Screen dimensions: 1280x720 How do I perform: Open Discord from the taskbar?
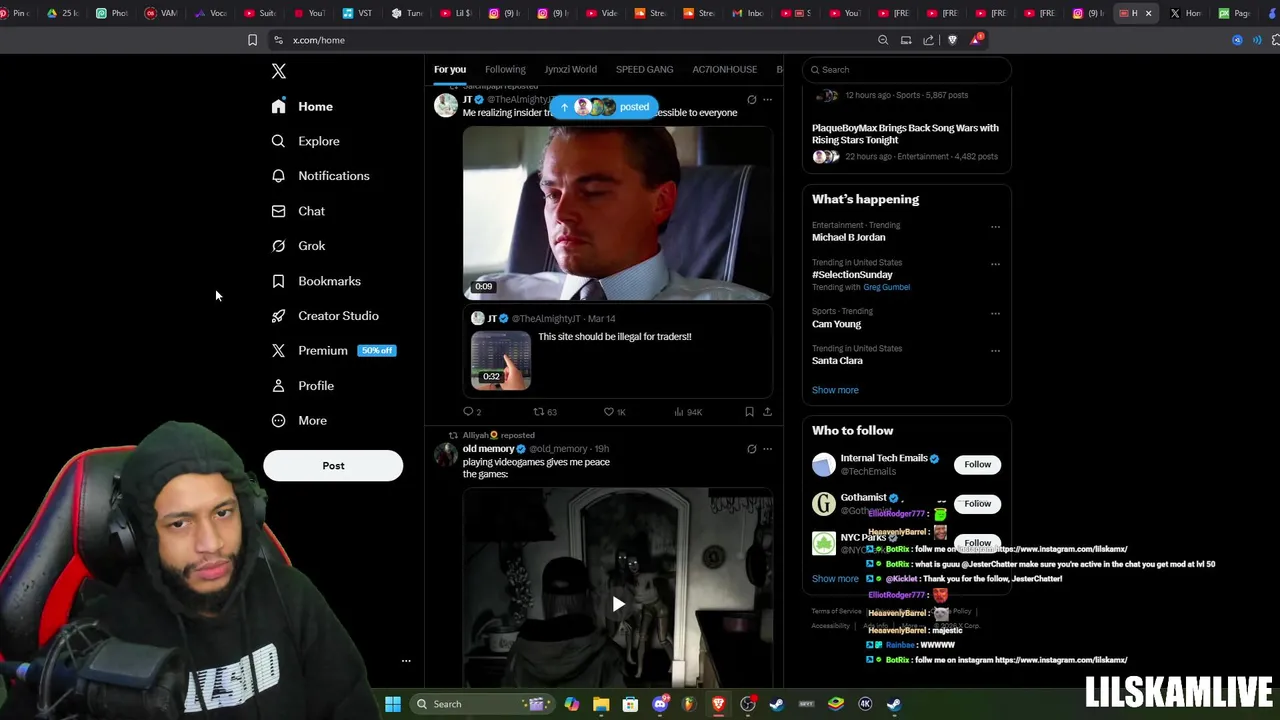(x=660, y=704)
